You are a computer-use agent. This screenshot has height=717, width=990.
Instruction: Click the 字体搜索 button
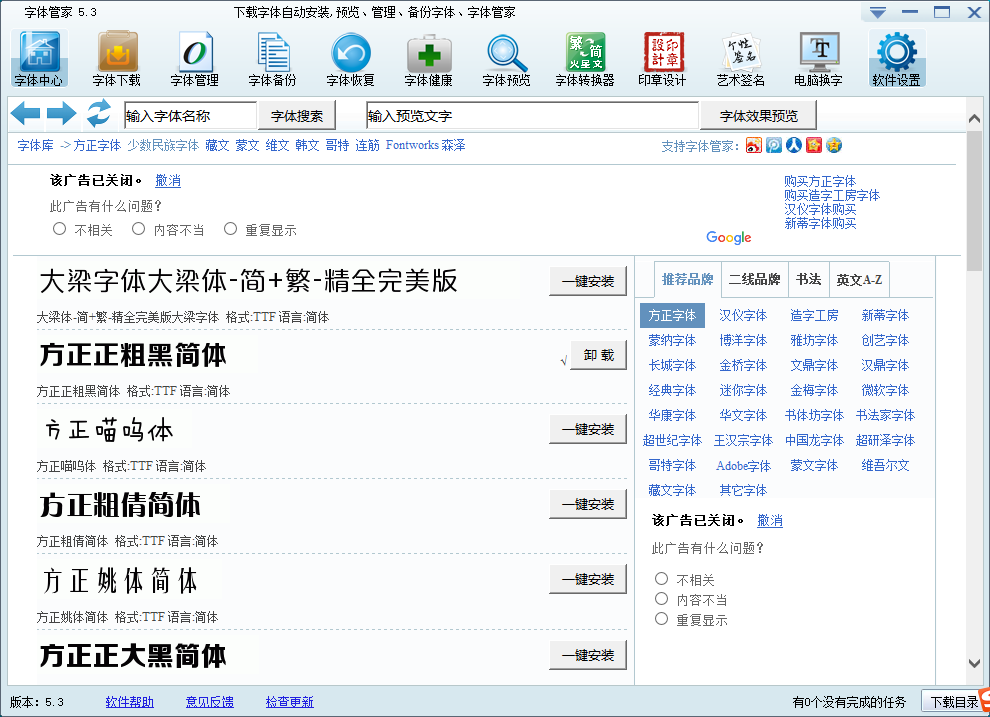(x=297, y=116)
